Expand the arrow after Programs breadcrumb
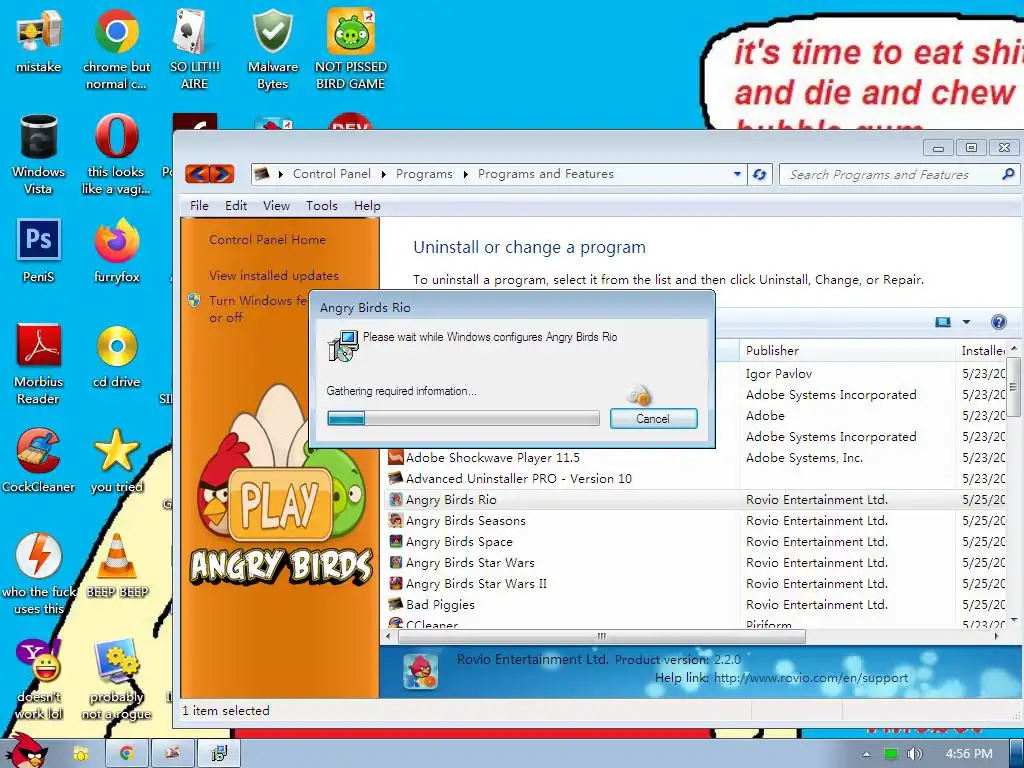 pos(466,174)
